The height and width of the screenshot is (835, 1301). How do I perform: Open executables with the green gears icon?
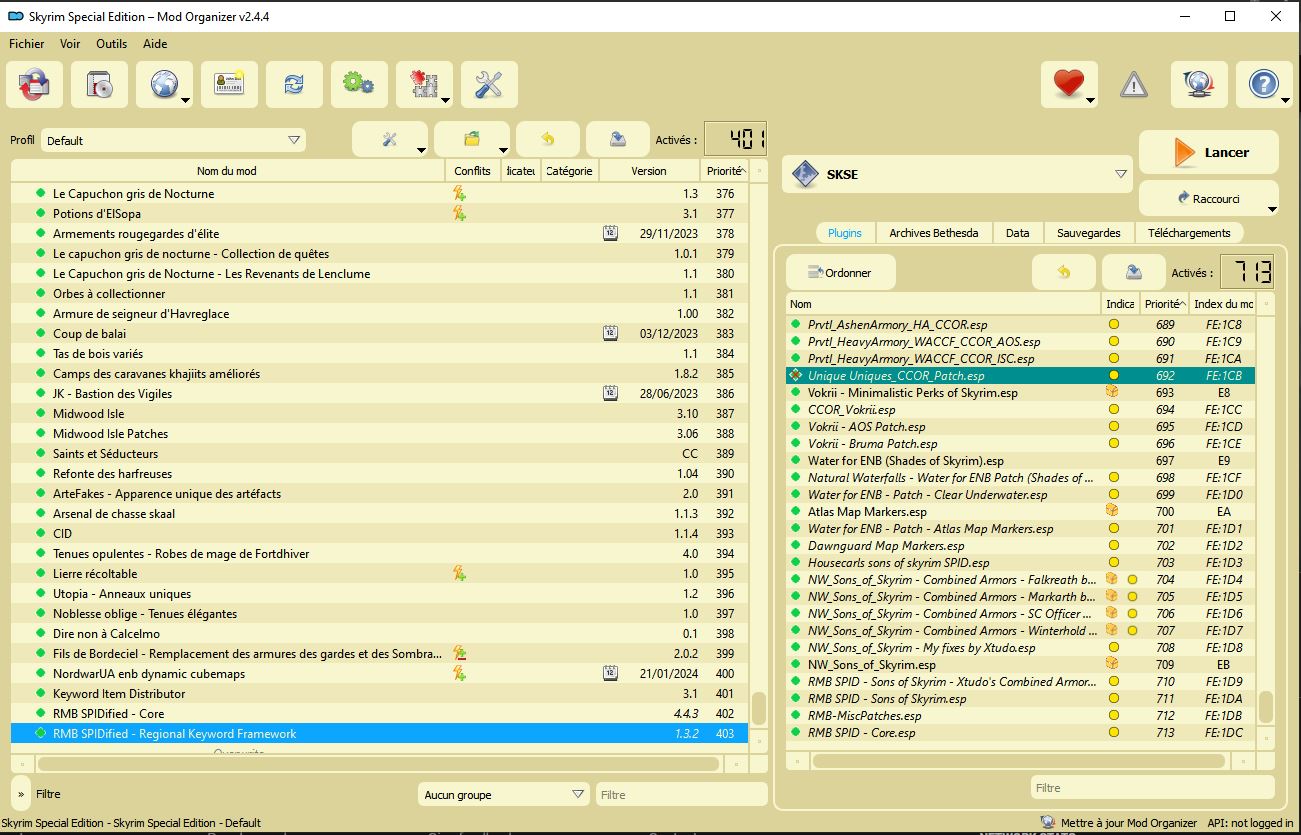coord(359,85)
